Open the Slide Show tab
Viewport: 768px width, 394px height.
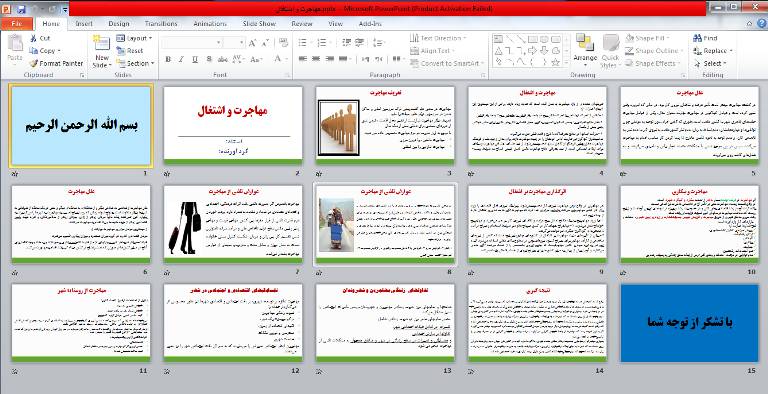tap(259, 24)
